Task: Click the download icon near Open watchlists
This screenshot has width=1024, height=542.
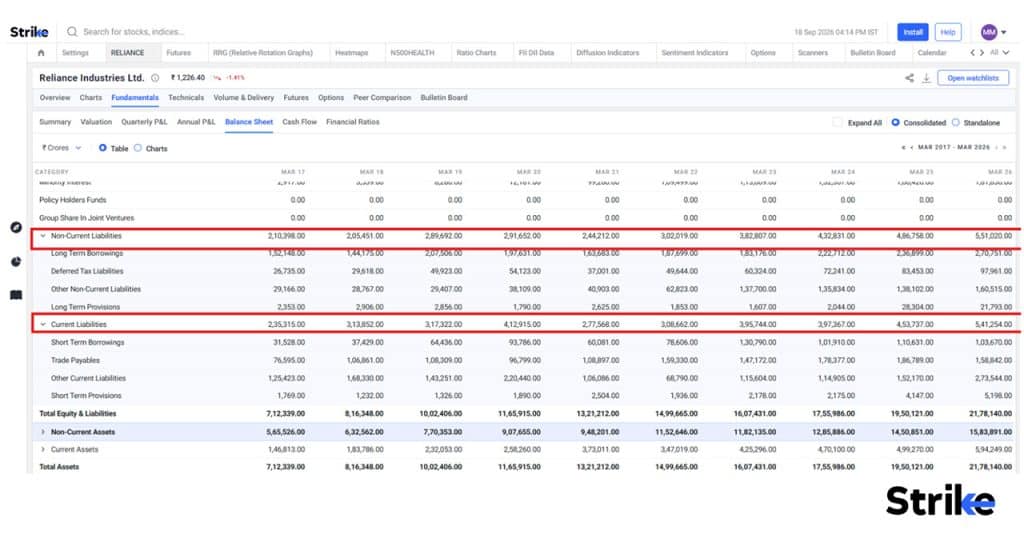Action: tap(926, 78)
